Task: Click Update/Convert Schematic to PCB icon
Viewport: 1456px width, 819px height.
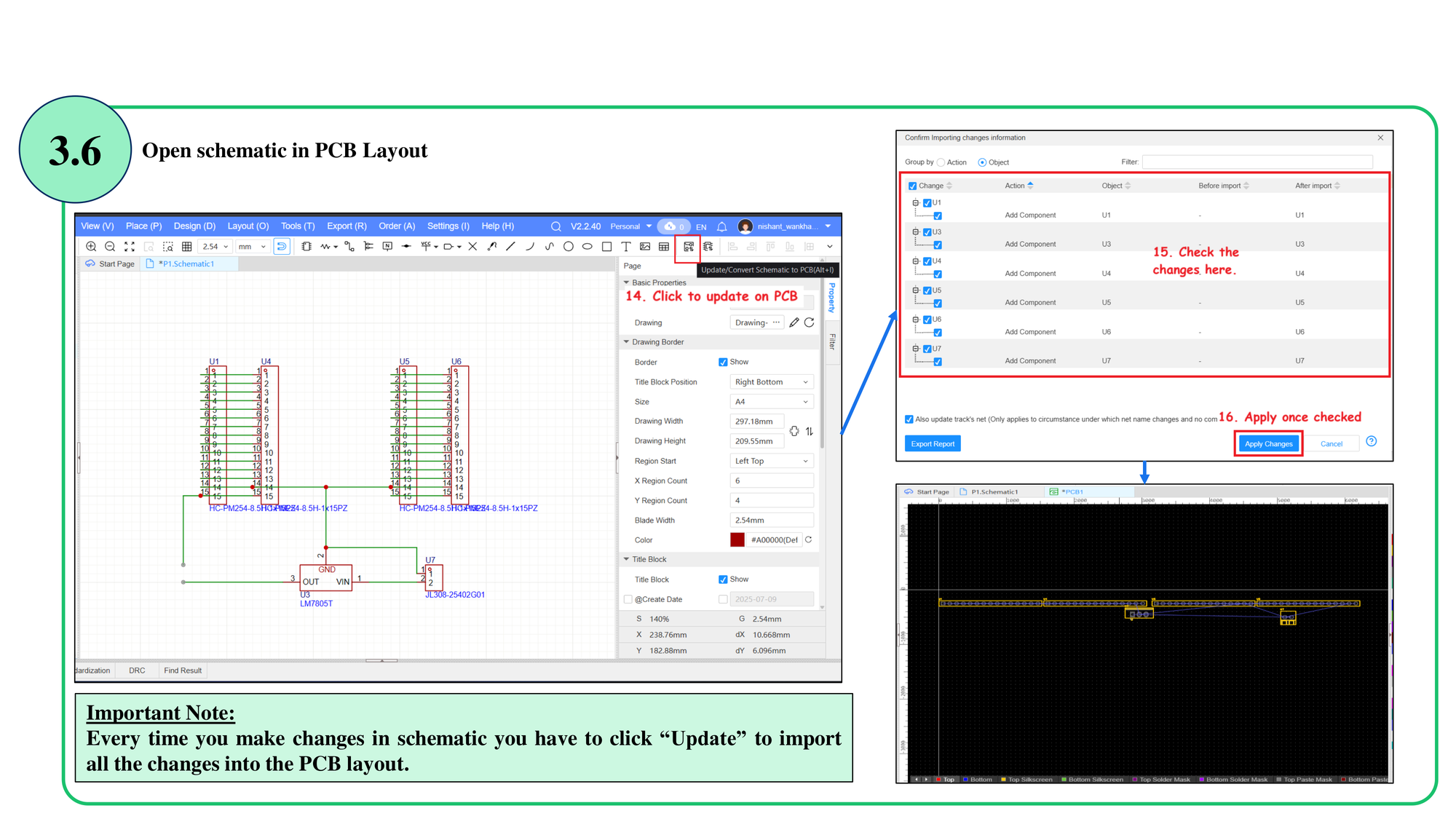Action: point(688,248)
